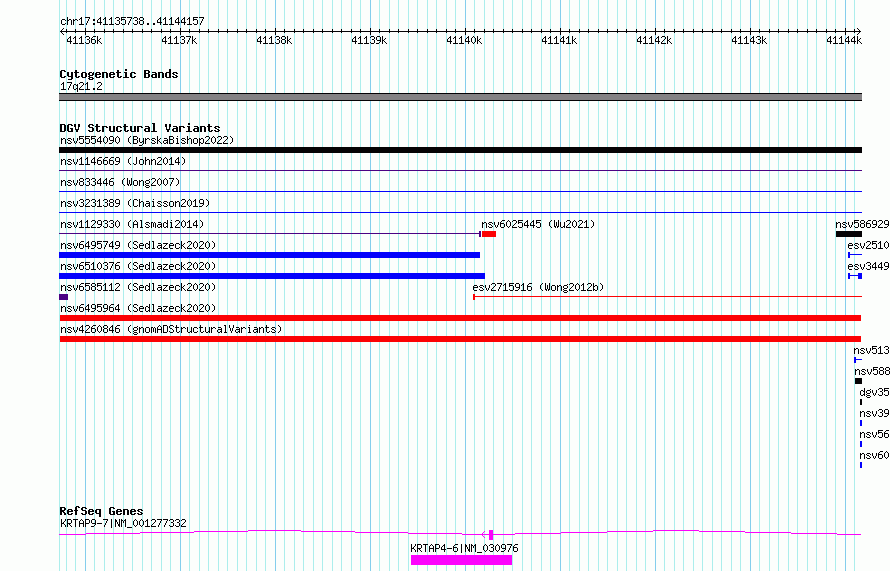Click the 41138k ruler tick label
The image size is (890, 571).
coord(274,40)
